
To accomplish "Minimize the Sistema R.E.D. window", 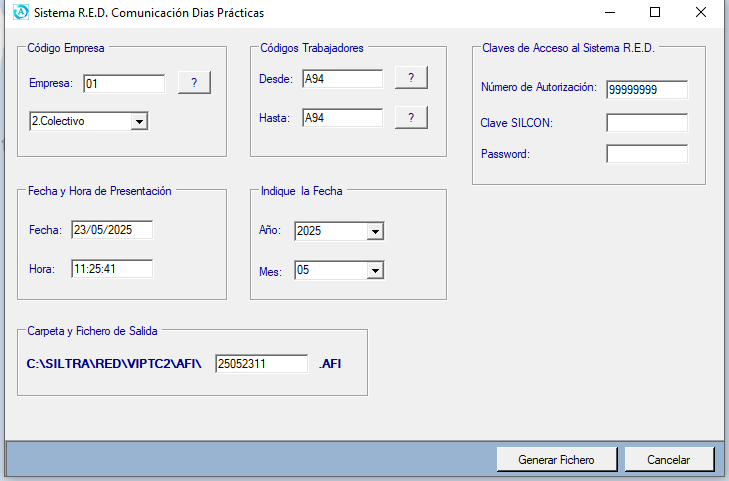I will point(610,12).
